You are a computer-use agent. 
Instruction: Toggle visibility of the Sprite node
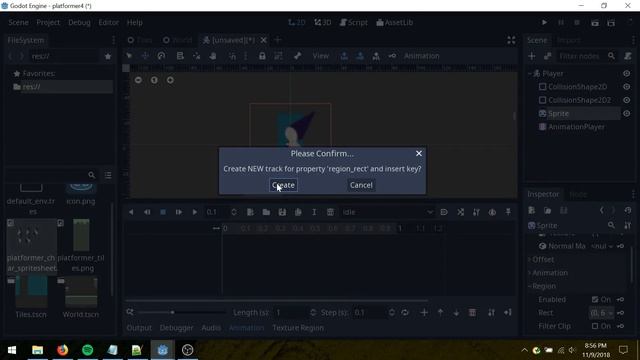[627, 113]
